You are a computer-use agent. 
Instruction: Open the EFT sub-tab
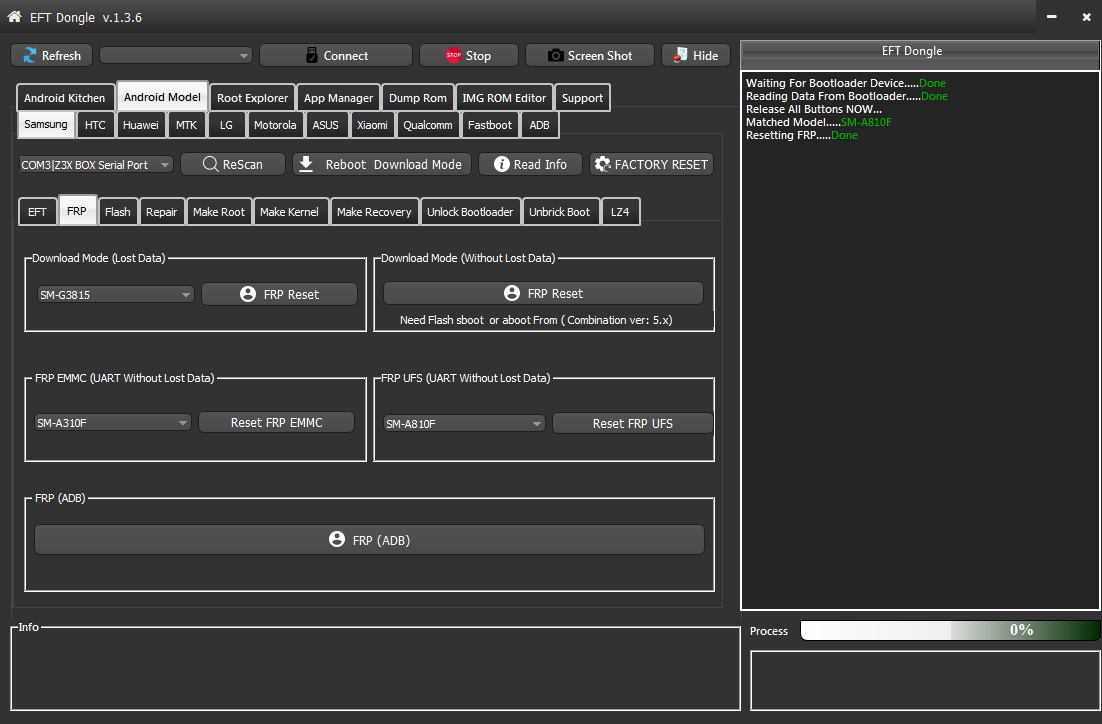tap(37, 212)
